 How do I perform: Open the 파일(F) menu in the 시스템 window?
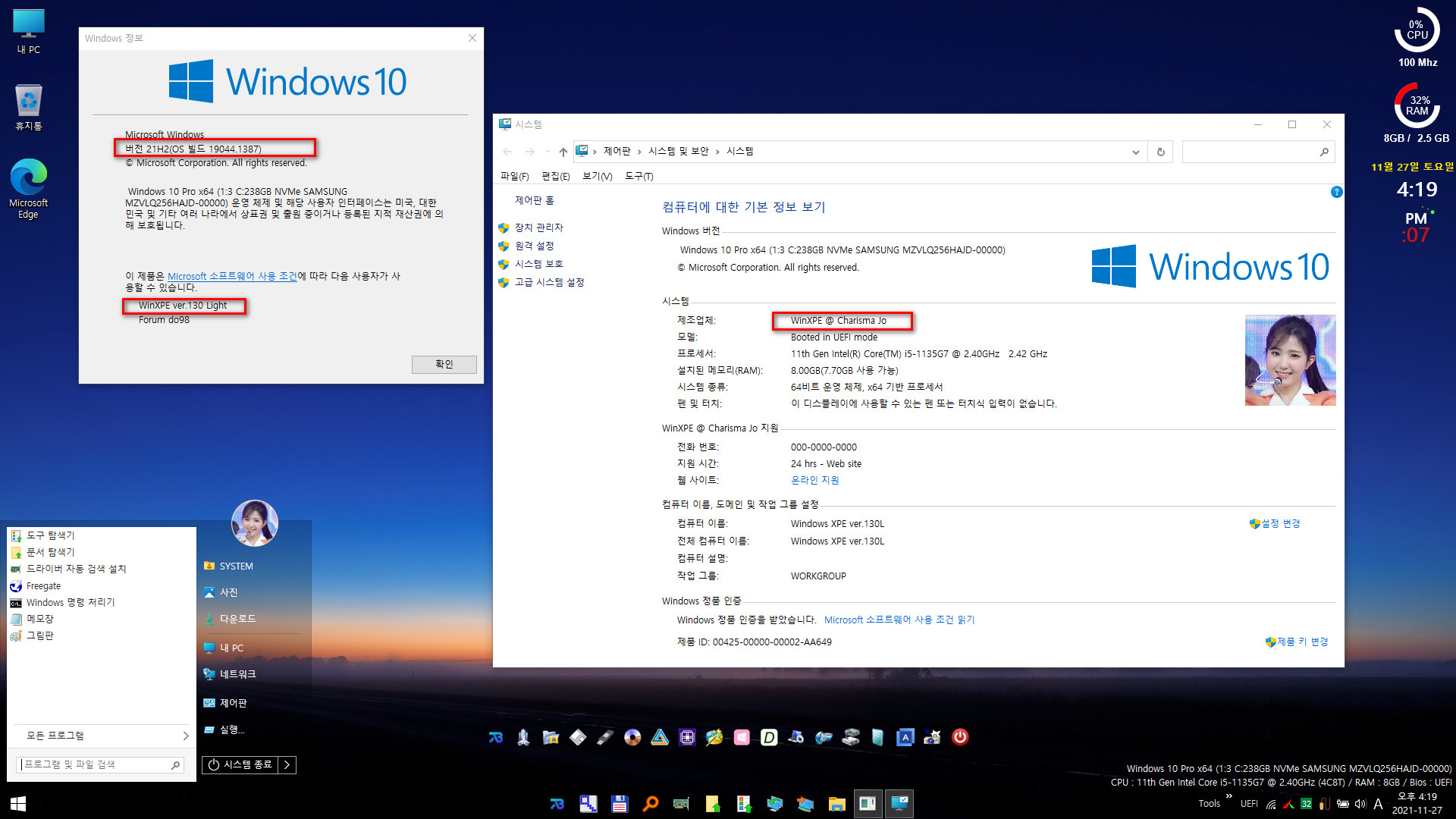514,176
